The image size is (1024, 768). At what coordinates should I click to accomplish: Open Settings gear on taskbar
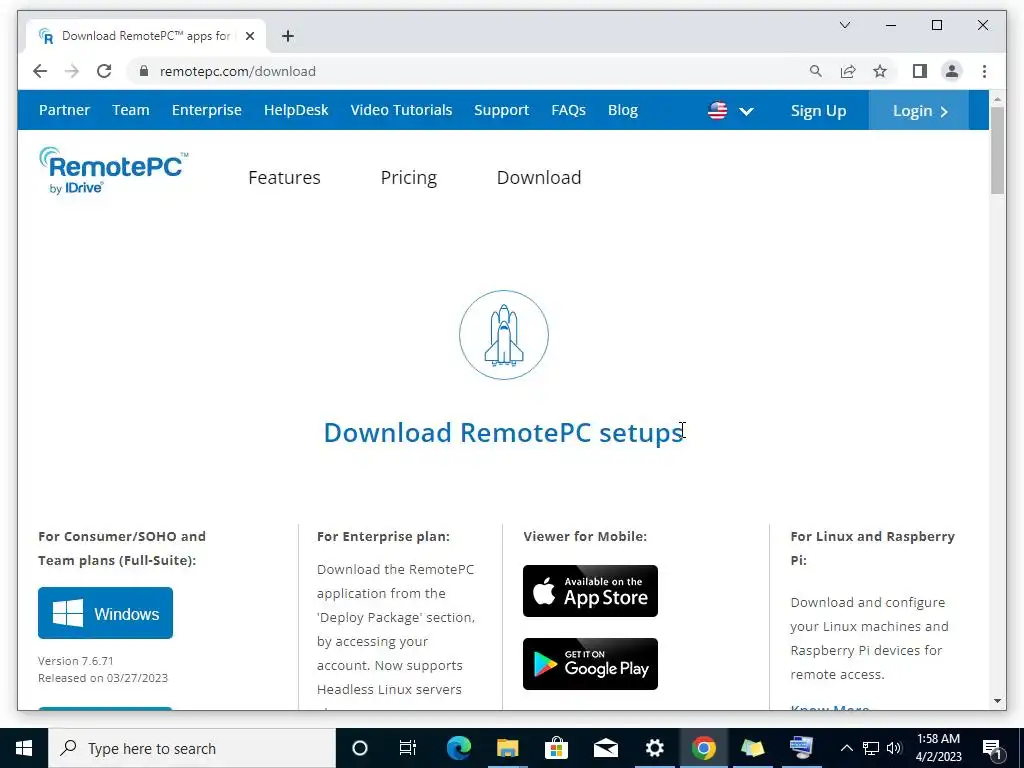[x=654, y=748]
